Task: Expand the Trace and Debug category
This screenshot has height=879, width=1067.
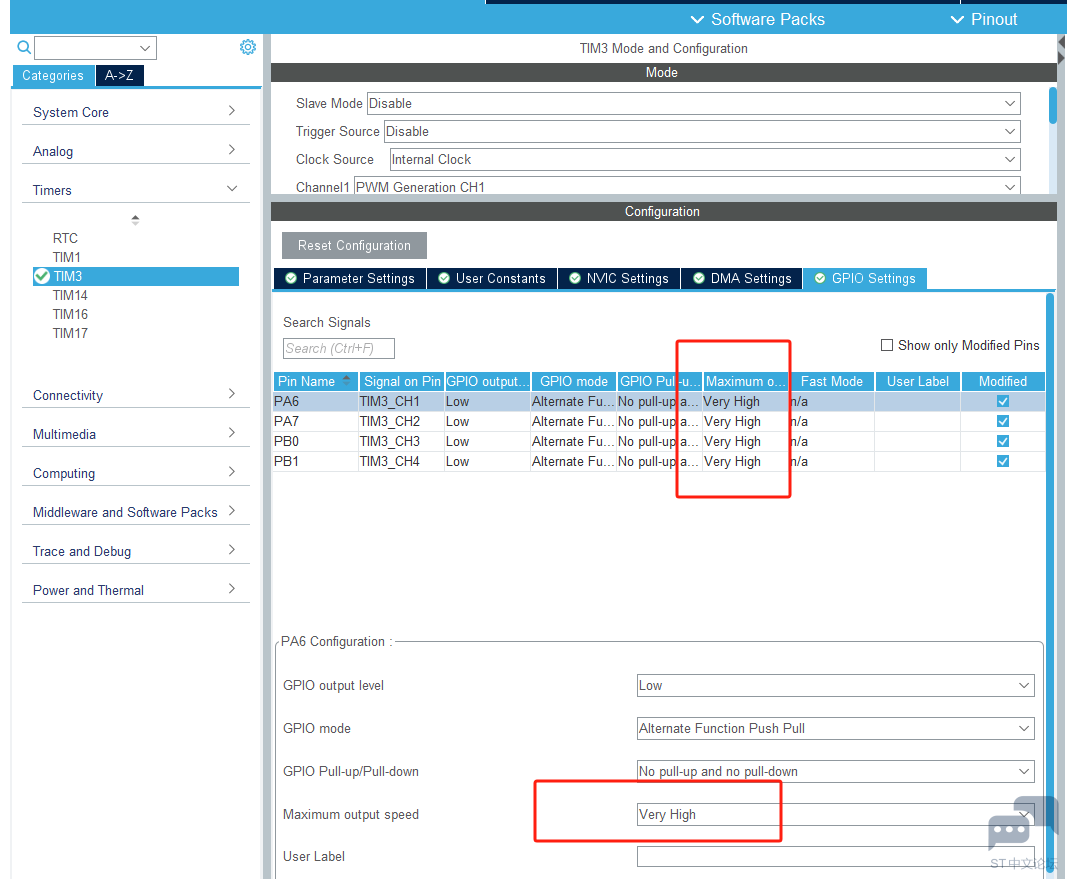Action: 135,550
